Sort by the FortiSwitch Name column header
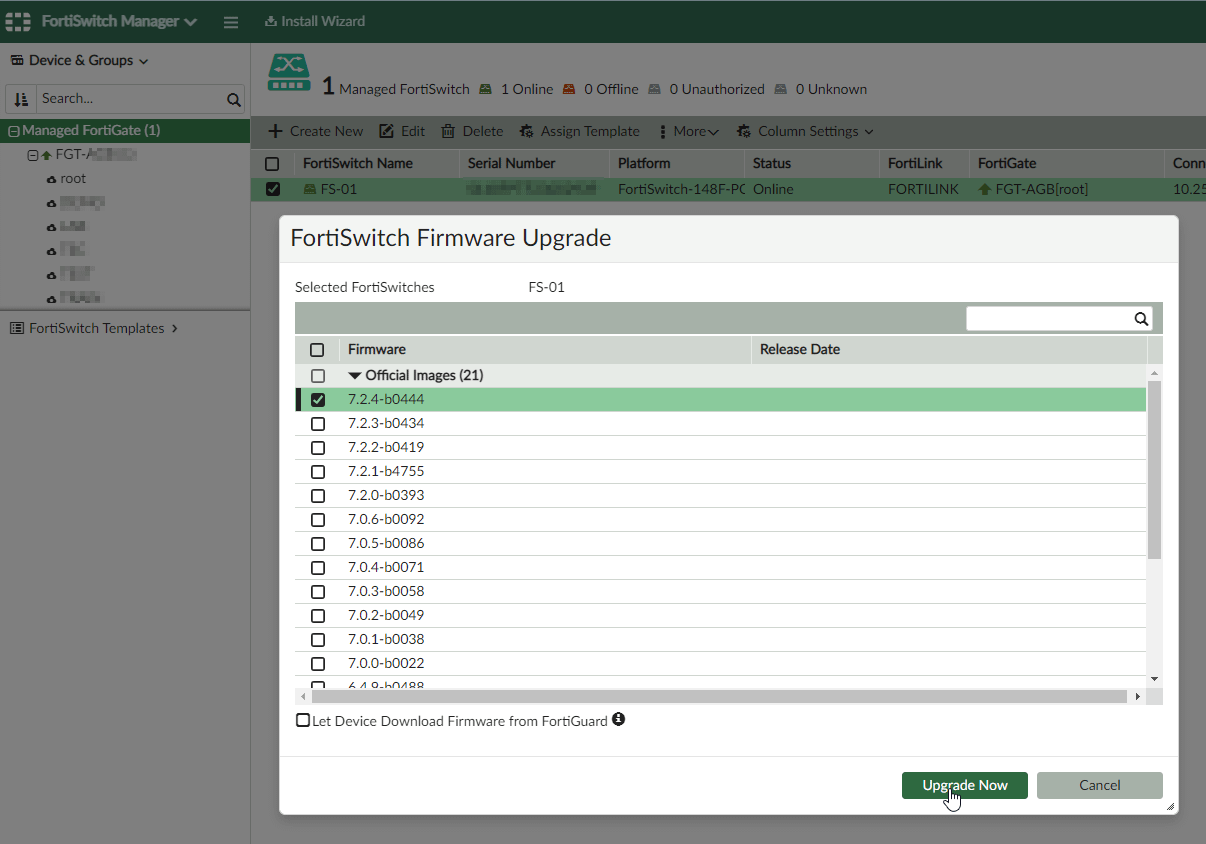Image resolution: width=1206 pixels, height=844 pixels. tap(358, 163)
